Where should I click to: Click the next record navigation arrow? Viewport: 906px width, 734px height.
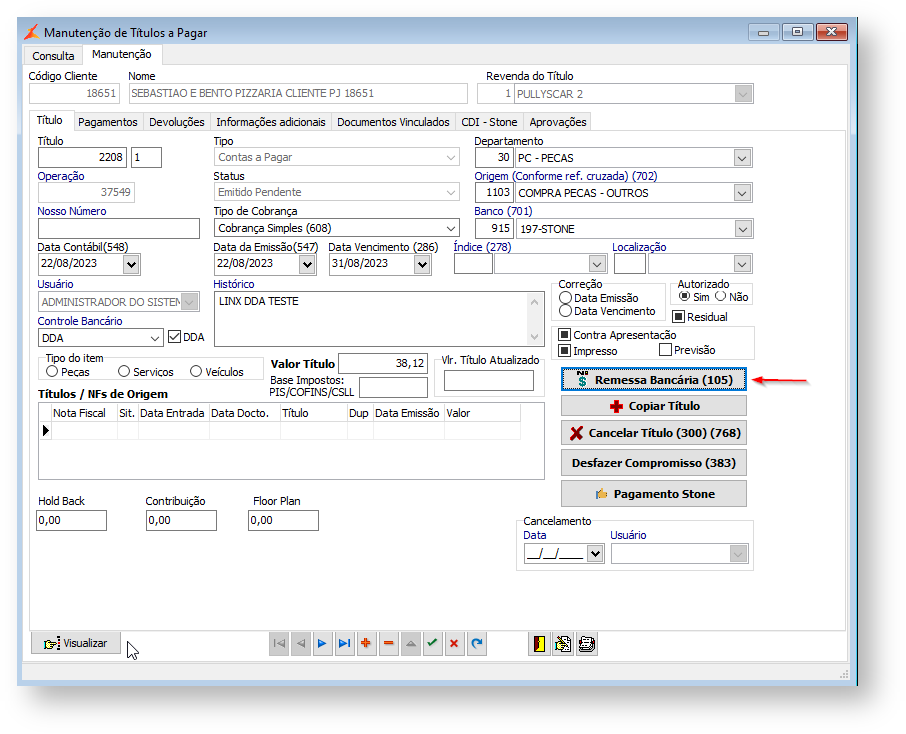(322, 644)
